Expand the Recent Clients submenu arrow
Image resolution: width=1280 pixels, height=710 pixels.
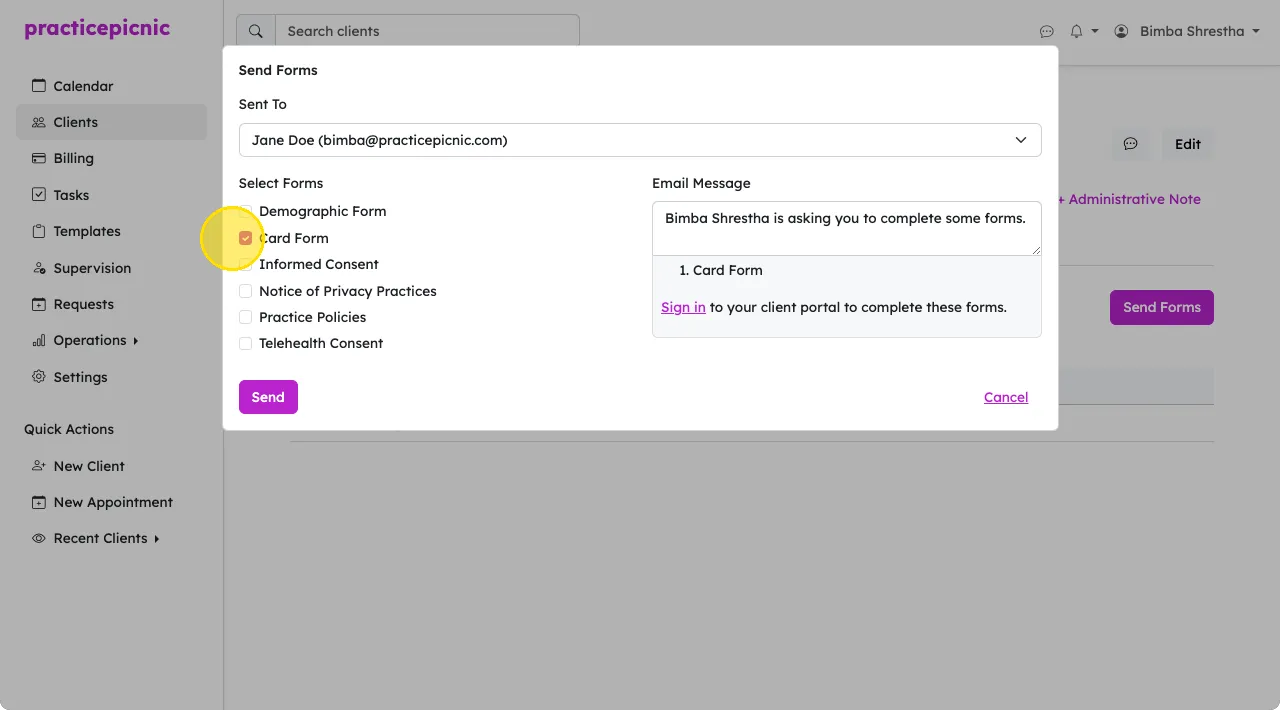pos(156,539)
